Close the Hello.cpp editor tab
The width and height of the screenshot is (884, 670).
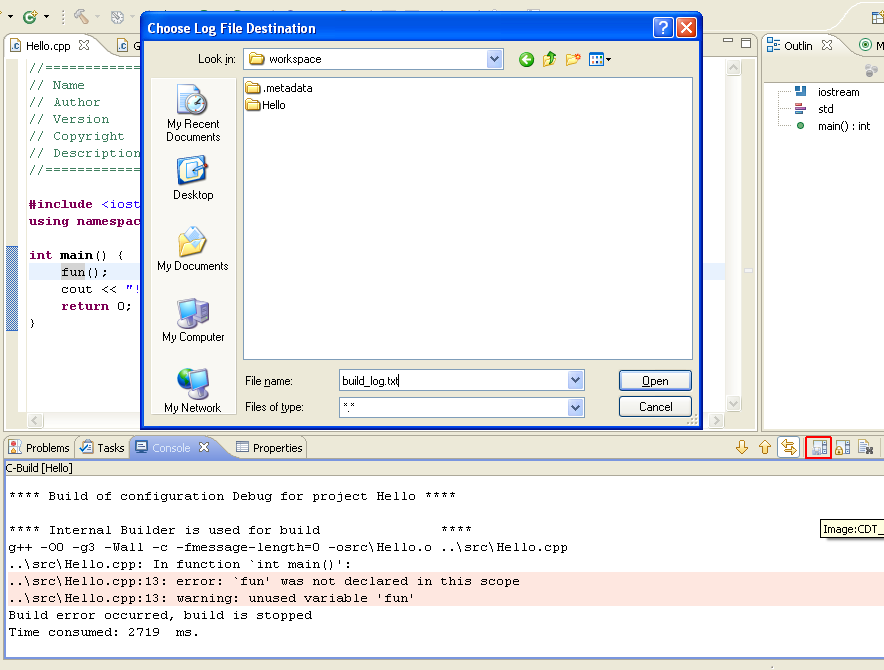point(84,45)
